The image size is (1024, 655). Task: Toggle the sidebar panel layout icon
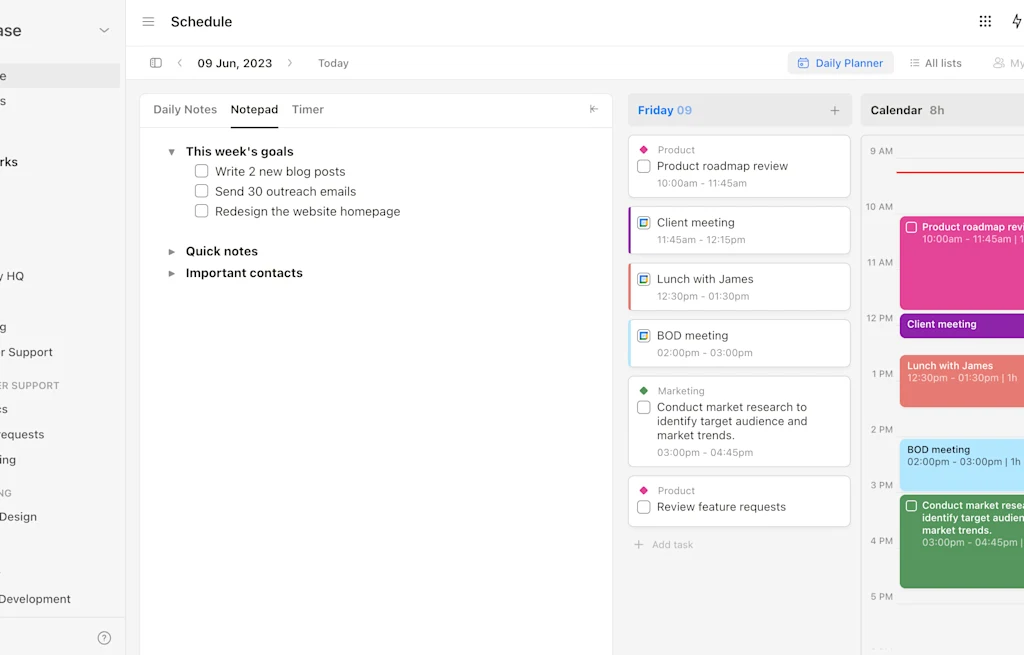pos(155,63)
